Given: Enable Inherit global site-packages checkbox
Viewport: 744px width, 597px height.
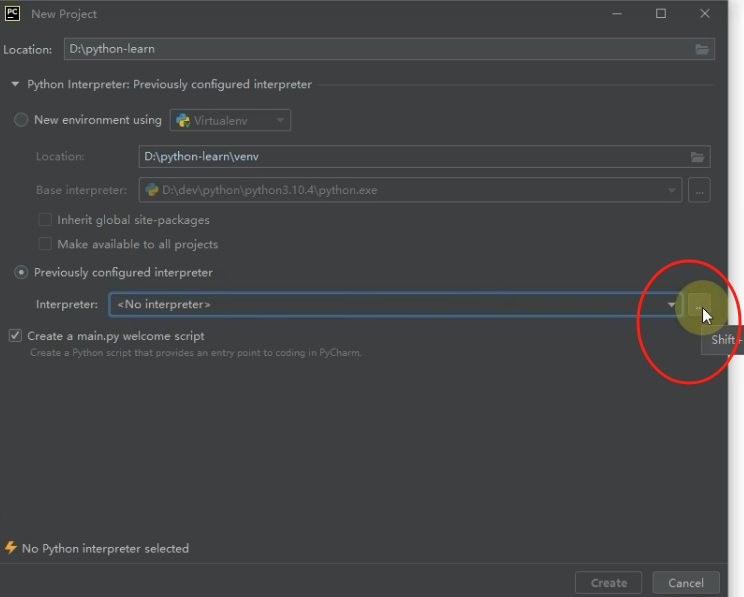Looking at the screenshot, I should (x=45, y=220).
